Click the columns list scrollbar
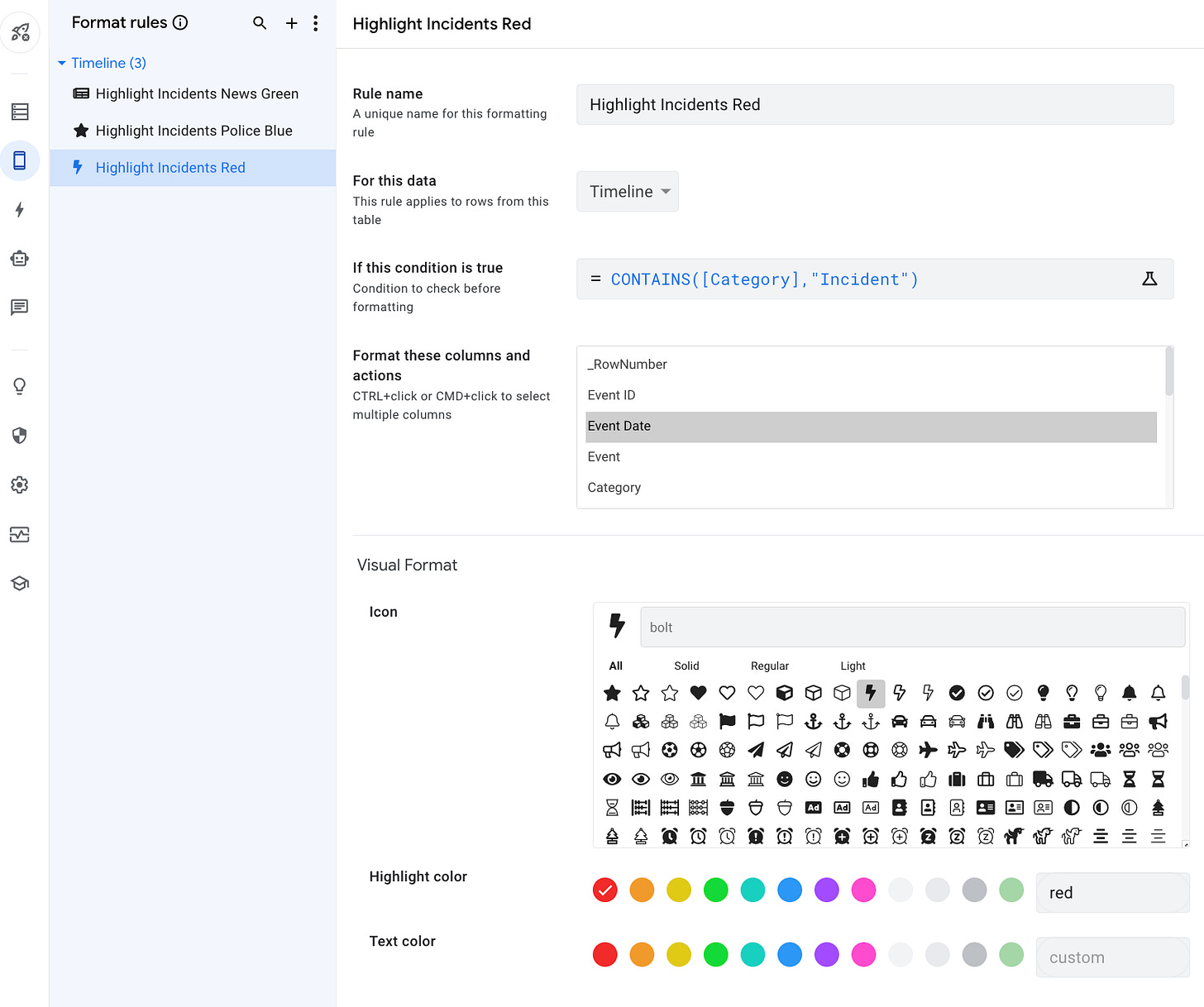 click(x=1169, y=372)
